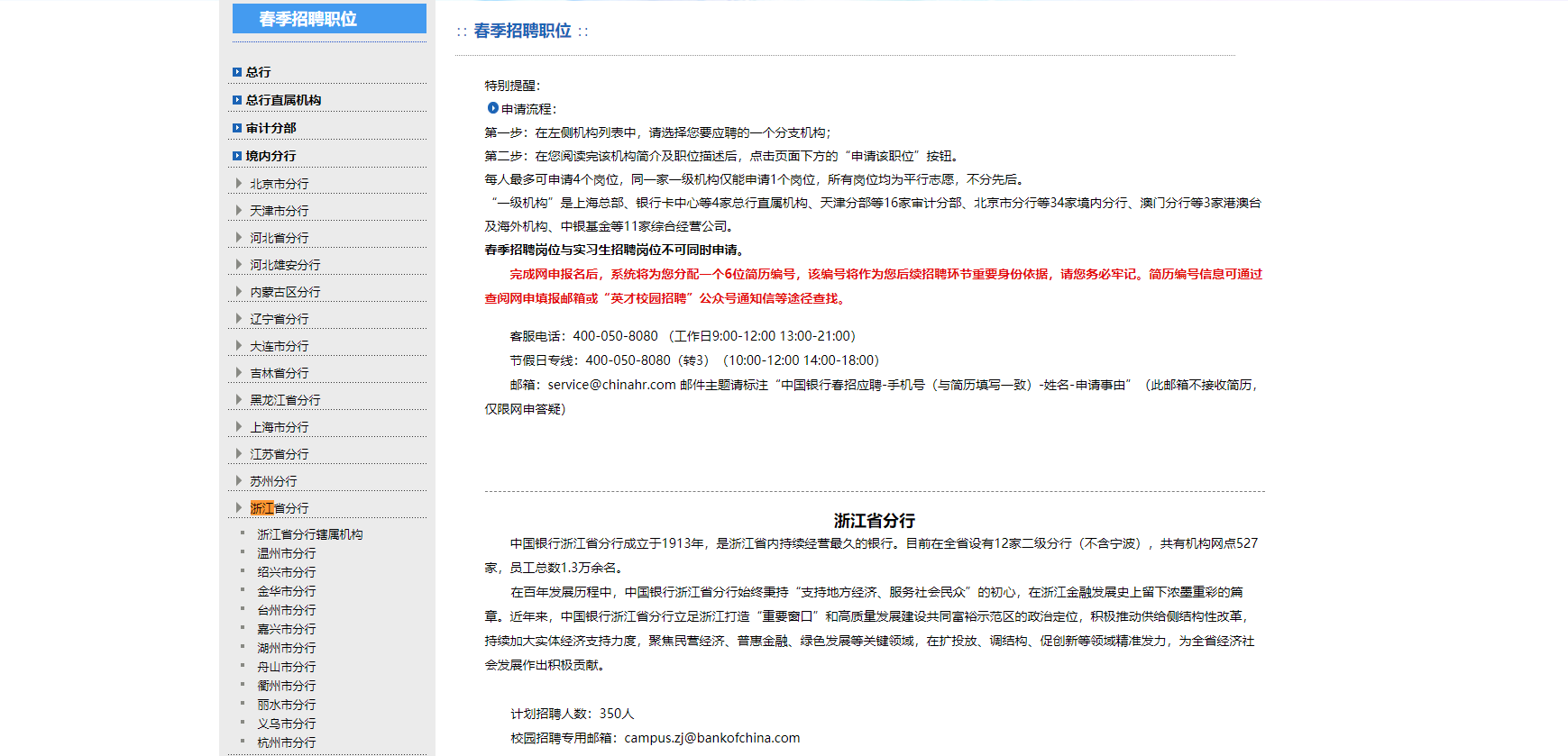Click the 春季招聘职位 sidebar header
Screen dimensions: 1568x756
click(329, 19)
